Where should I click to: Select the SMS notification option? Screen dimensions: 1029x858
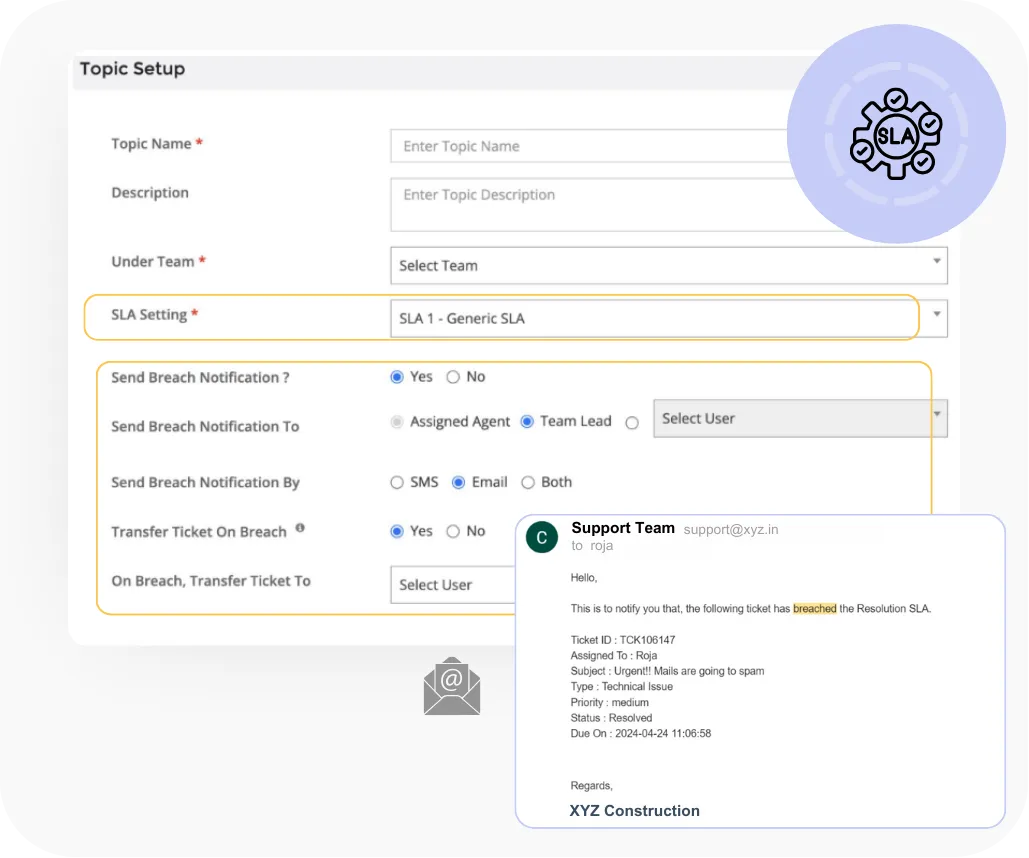pos(397,482)
